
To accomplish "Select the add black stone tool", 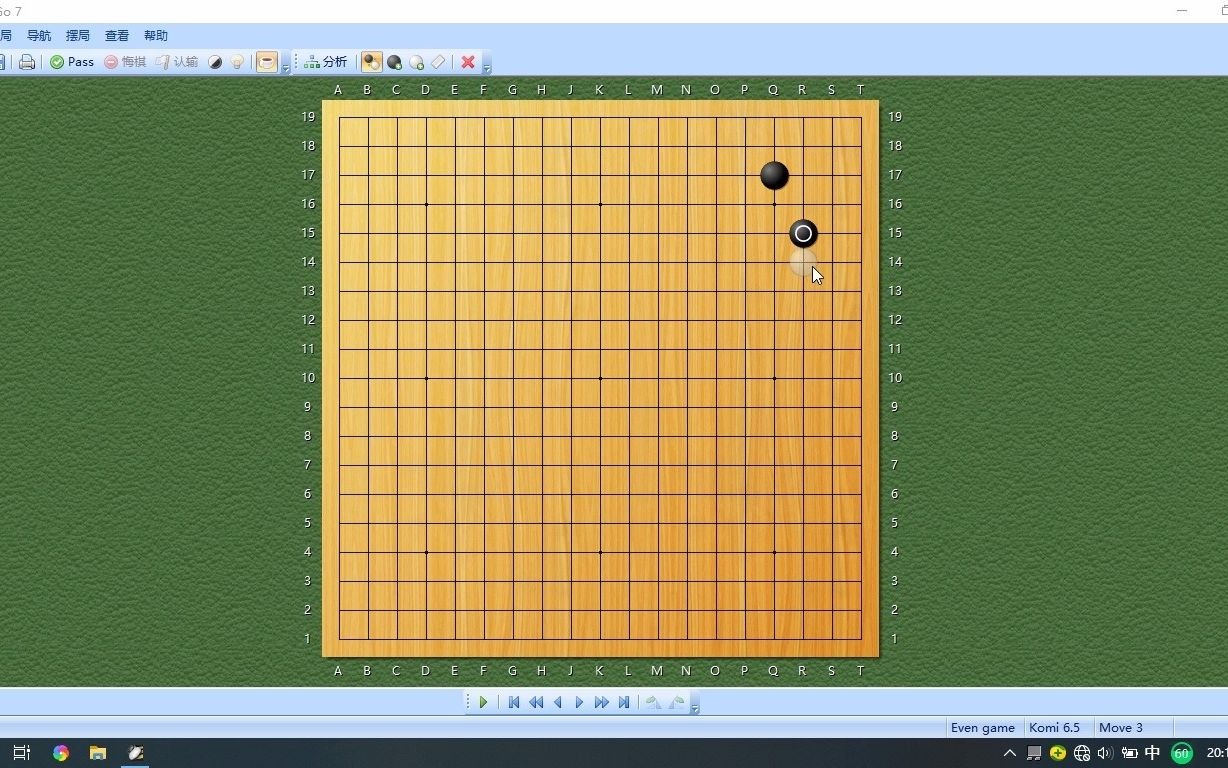I will pyautogui.click(x=394, y=62).
